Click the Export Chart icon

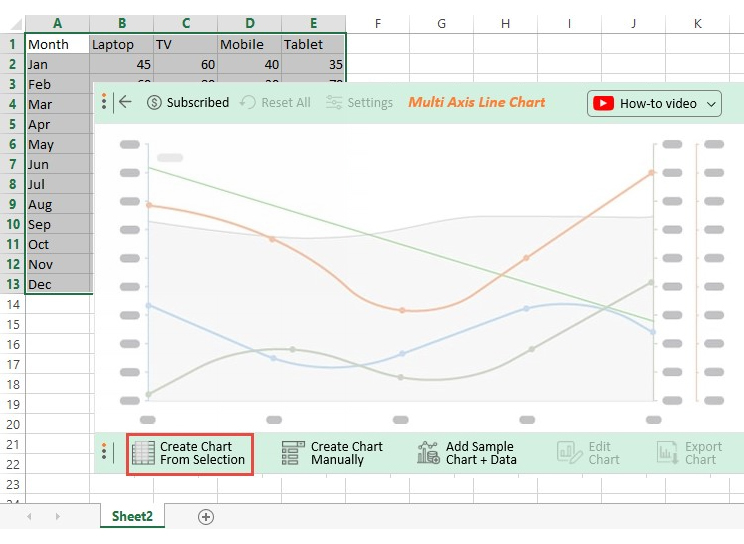(x=667, y=453)
